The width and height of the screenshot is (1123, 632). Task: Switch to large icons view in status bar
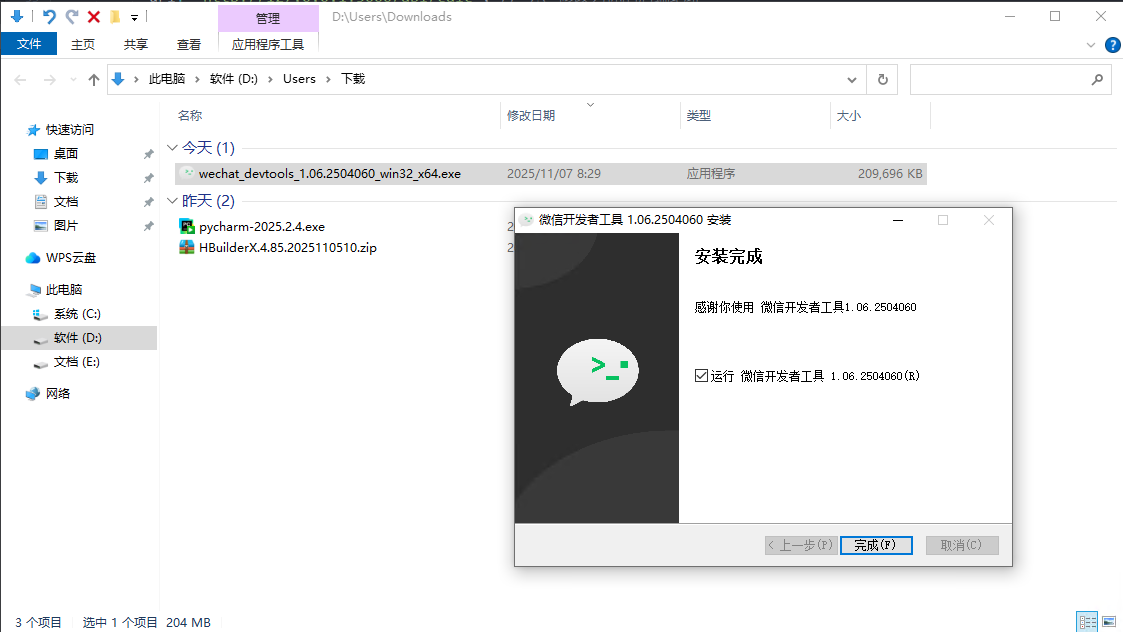pyautogui.click(x=1110, y=622)
